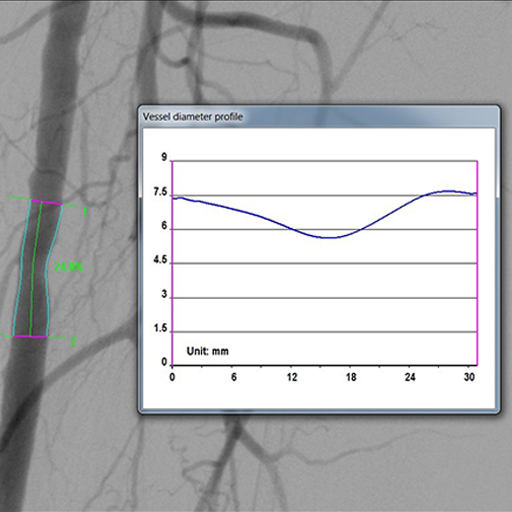Click the right magenta vertical cursor in chart
Image resolution: width=512 pixels, height=512 pixels.
477,263
